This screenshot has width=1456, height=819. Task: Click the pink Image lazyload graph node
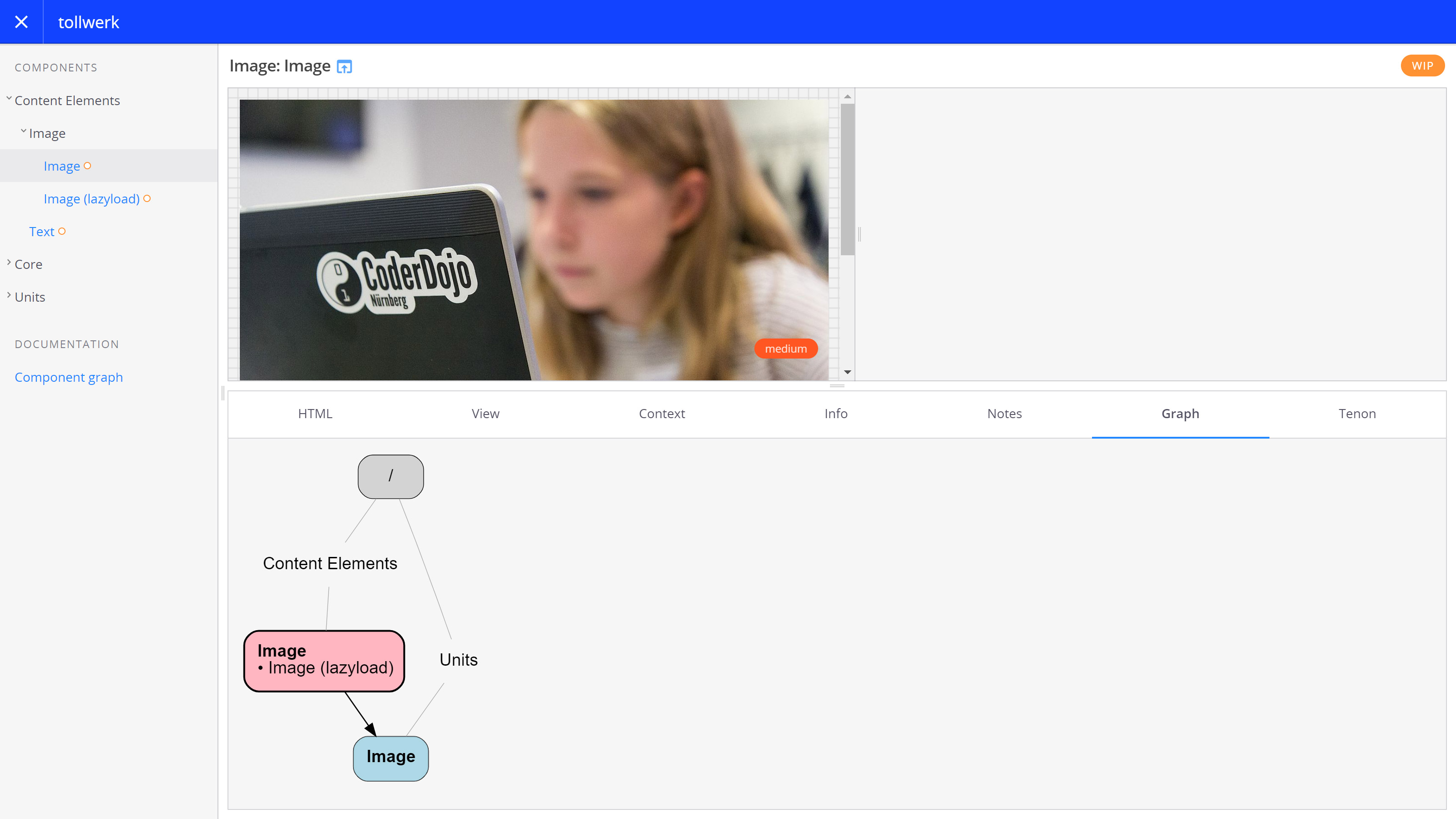324,660
